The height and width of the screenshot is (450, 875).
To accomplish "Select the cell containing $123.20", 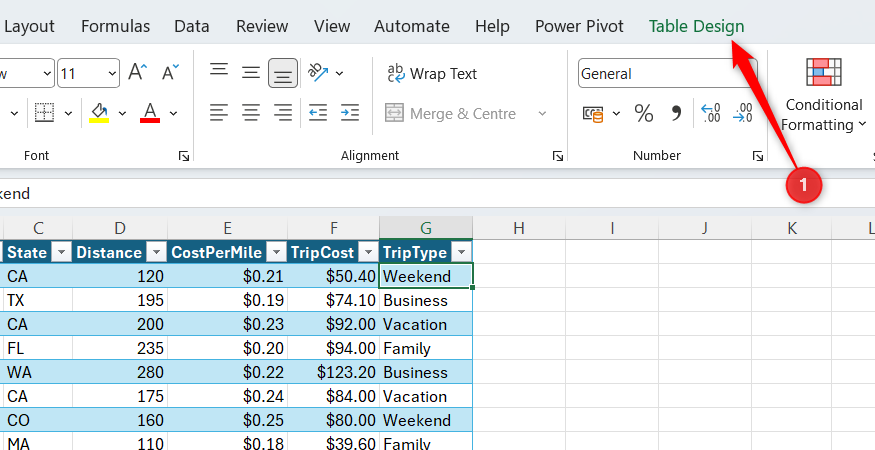I will pyautogui.click(x=334, y=372).
